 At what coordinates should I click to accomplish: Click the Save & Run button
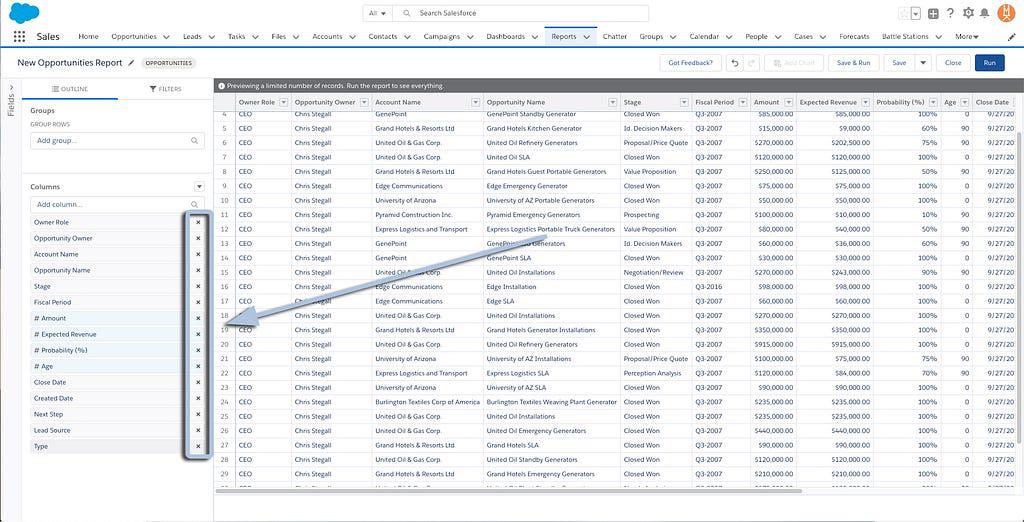[853, 63]
